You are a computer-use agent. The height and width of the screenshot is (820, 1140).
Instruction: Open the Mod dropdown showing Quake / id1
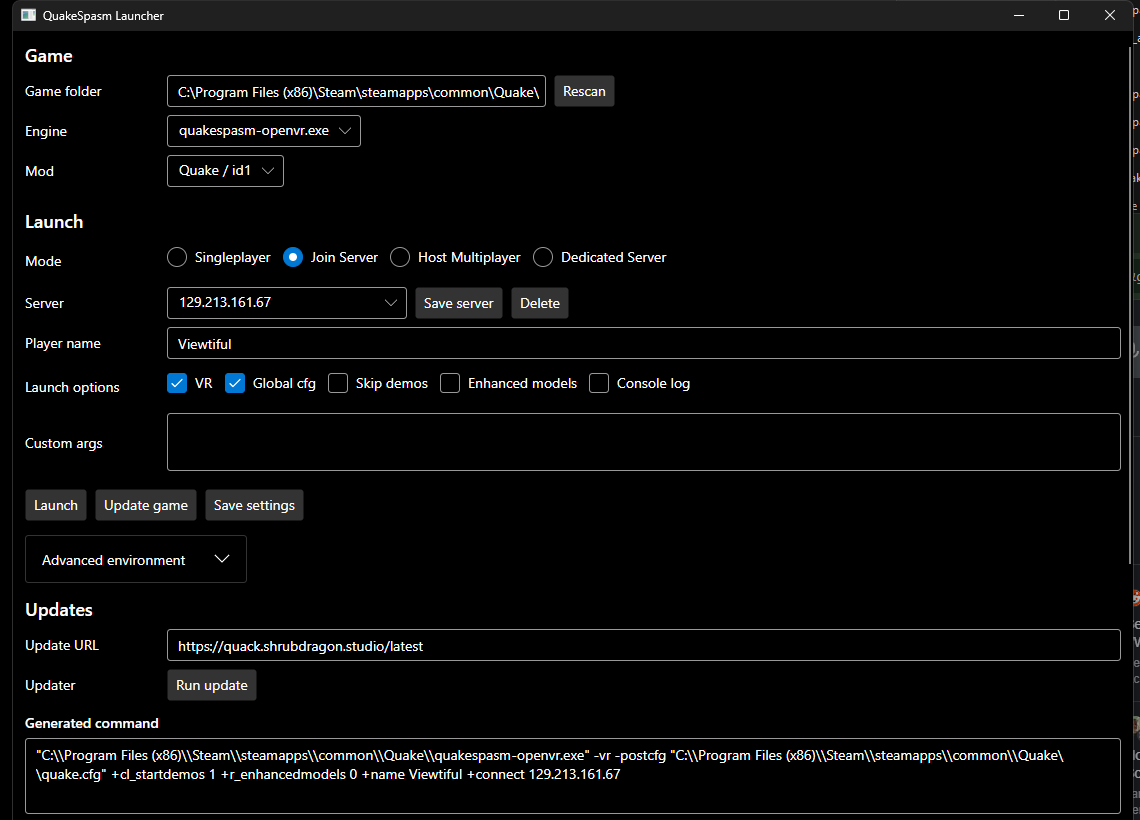pos(225,171)
